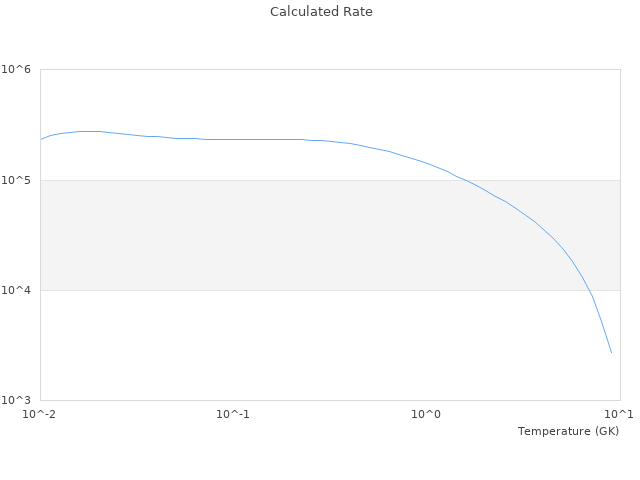The width and height of the screenshot is (640, 480).
Task: Click the 10^1 x-axis tick label
Action: tap(618, 414)
